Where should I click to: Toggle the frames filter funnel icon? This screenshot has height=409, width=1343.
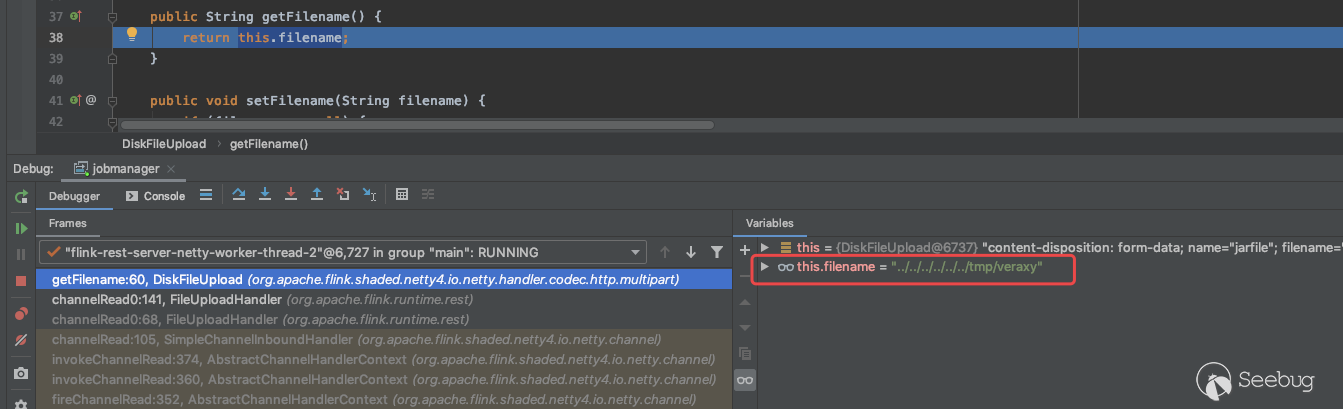point(716,252)
